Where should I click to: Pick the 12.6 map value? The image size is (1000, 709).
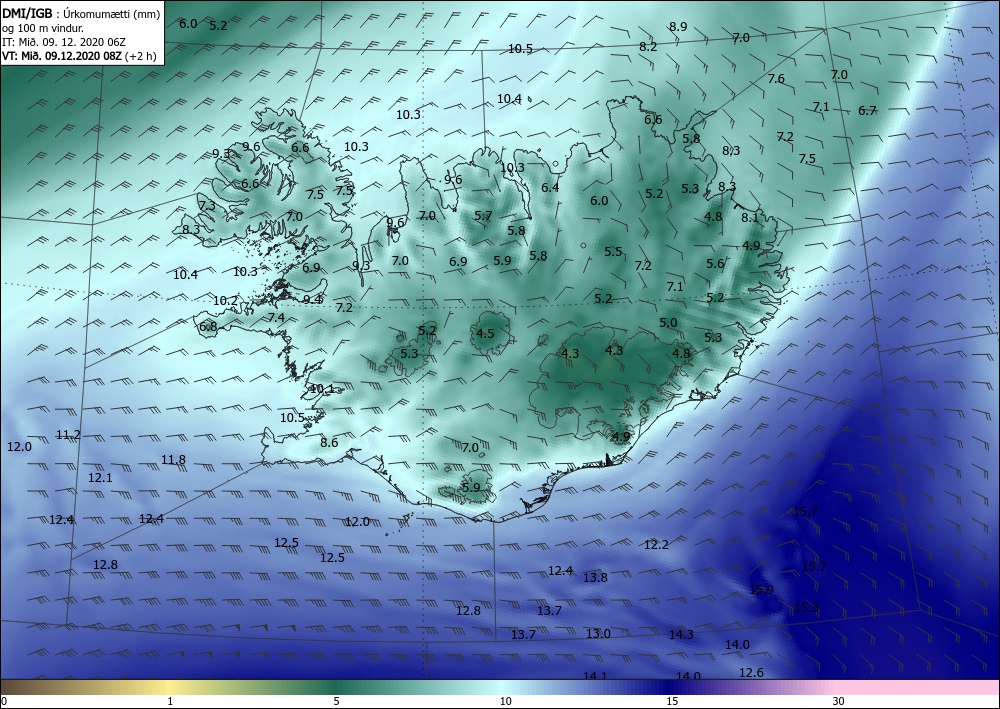click(751, 673)
